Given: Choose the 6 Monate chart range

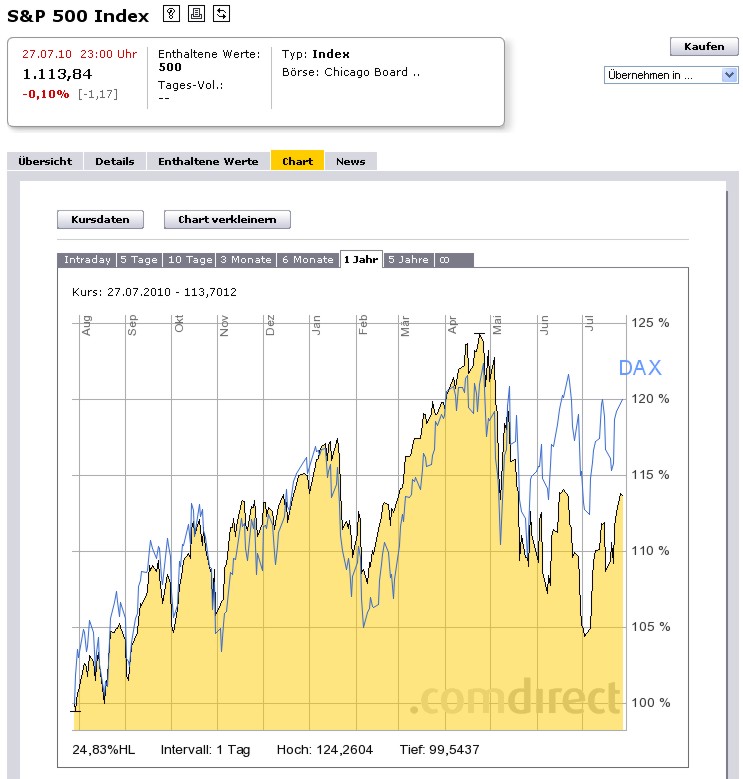Looking at the screenshot, I should pyautogui.click(x=308, y=260).
